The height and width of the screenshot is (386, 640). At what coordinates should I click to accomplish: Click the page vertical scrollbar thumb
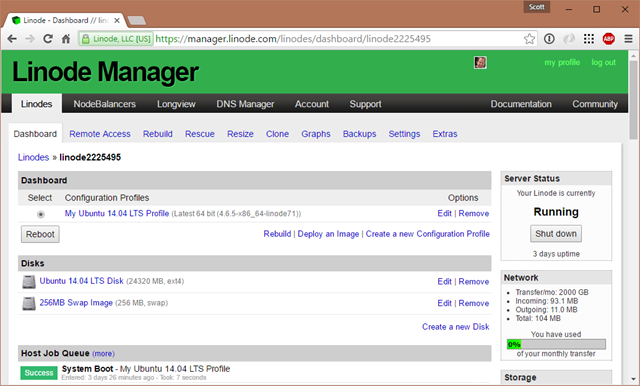633,100
